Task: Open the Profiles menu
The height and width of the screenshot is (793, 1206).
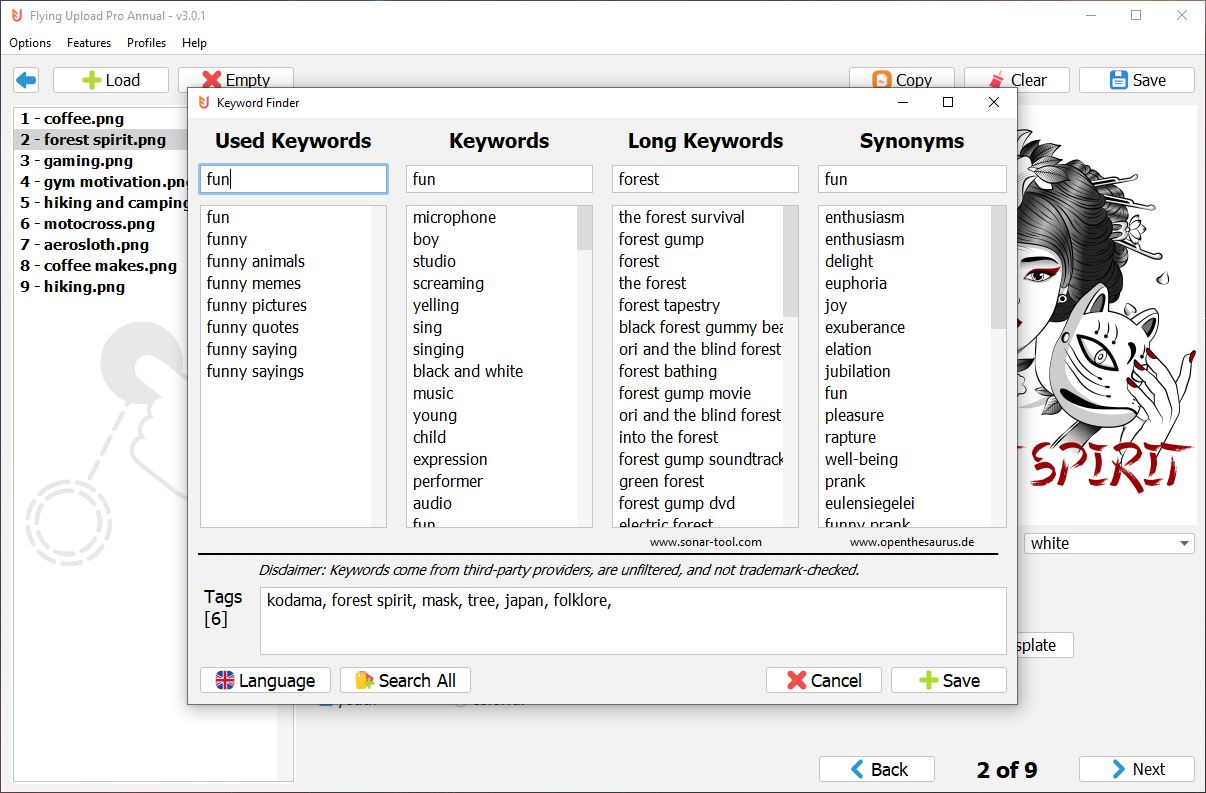Action: coord(146,43)
